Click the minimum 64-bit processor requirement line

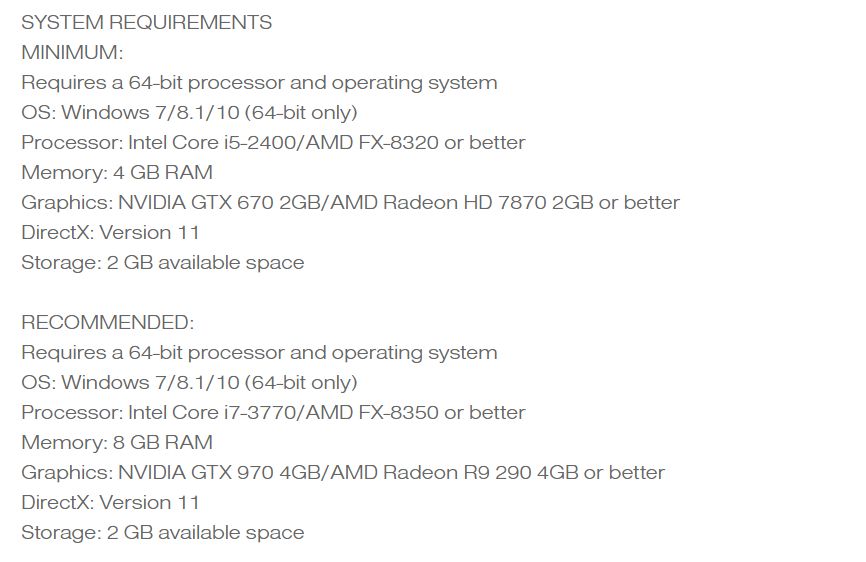click(x=260, y=83)
